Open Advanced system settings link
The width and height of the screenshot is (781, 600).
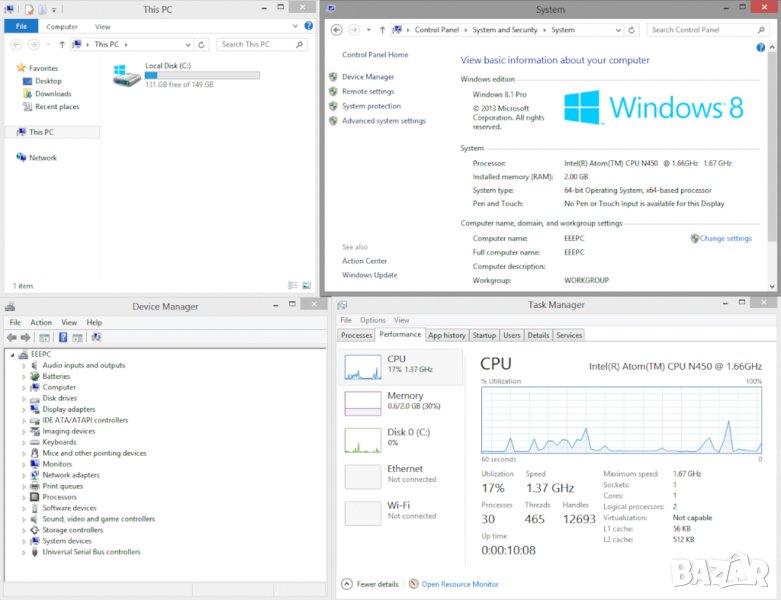(x=383, y=121)
